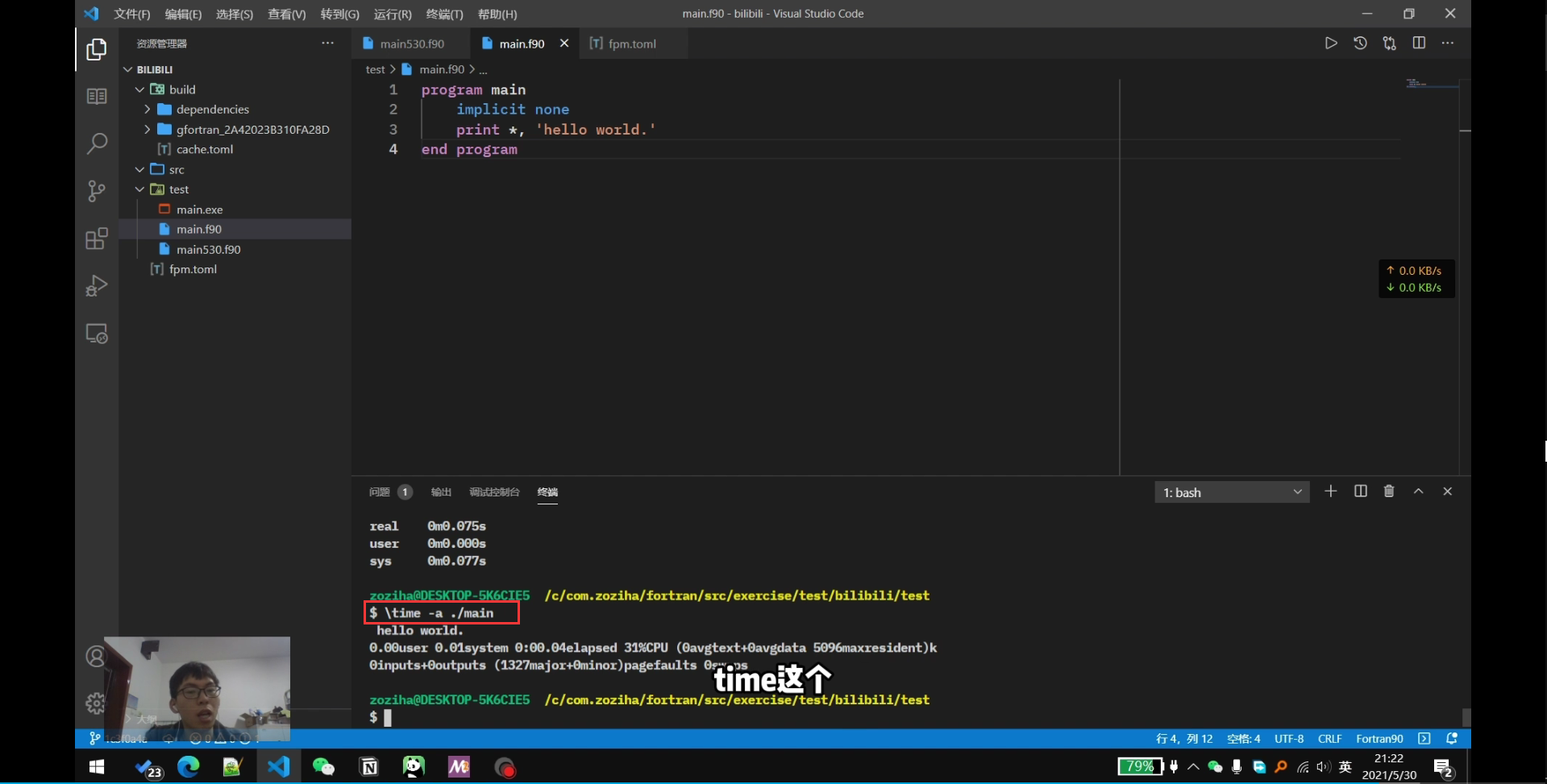Open the 查看(V) menu
Image resolution: width=1547 pixels, height=784 pixels.
tap(287, 15)
